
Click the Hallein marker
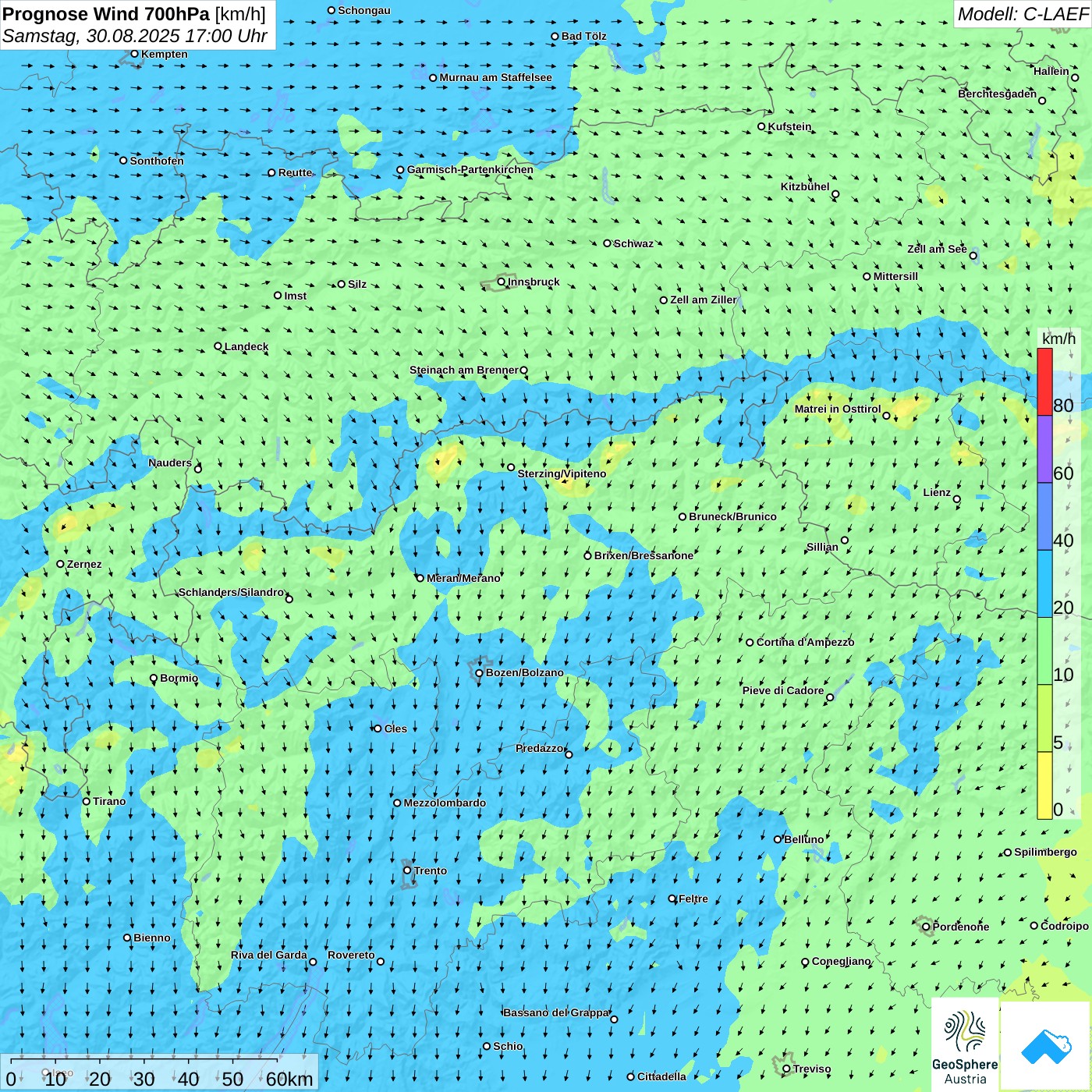(1075, 77)
